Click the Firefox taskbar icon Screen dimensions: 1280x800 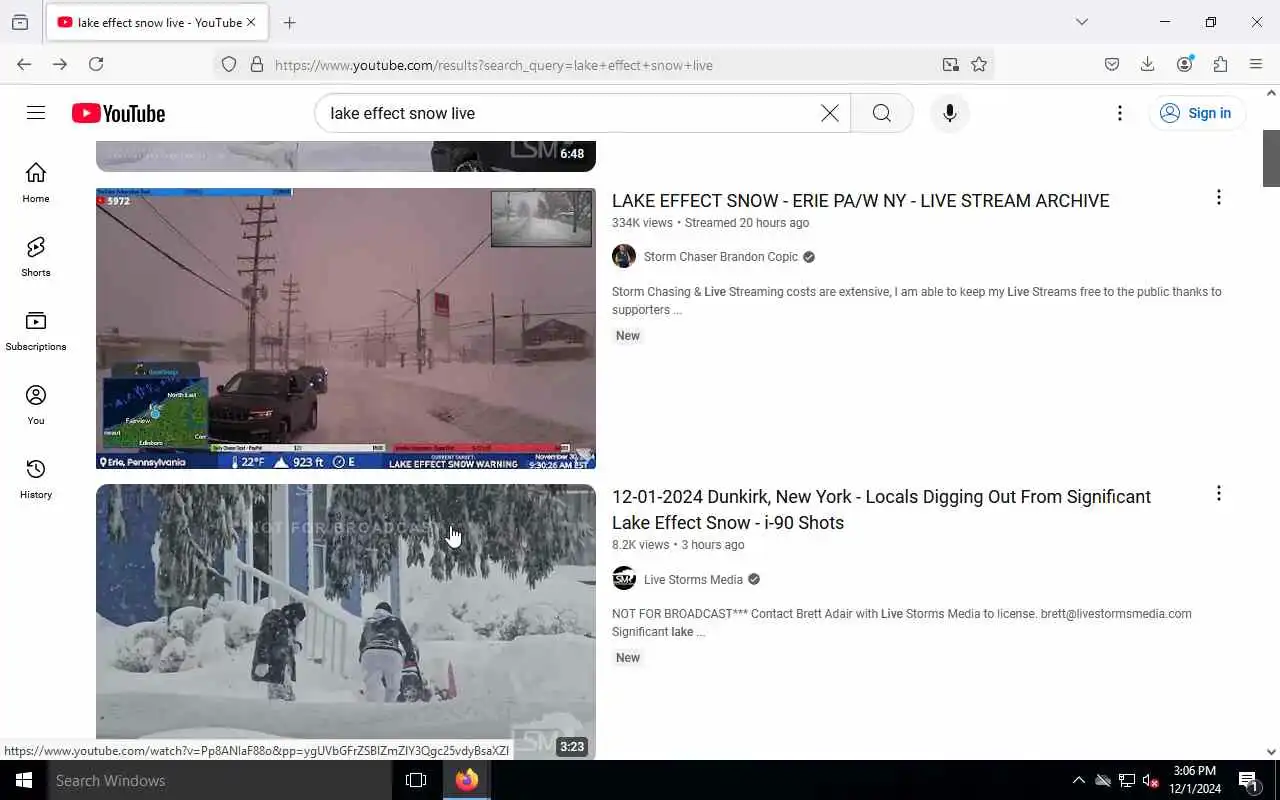(466, 780)
